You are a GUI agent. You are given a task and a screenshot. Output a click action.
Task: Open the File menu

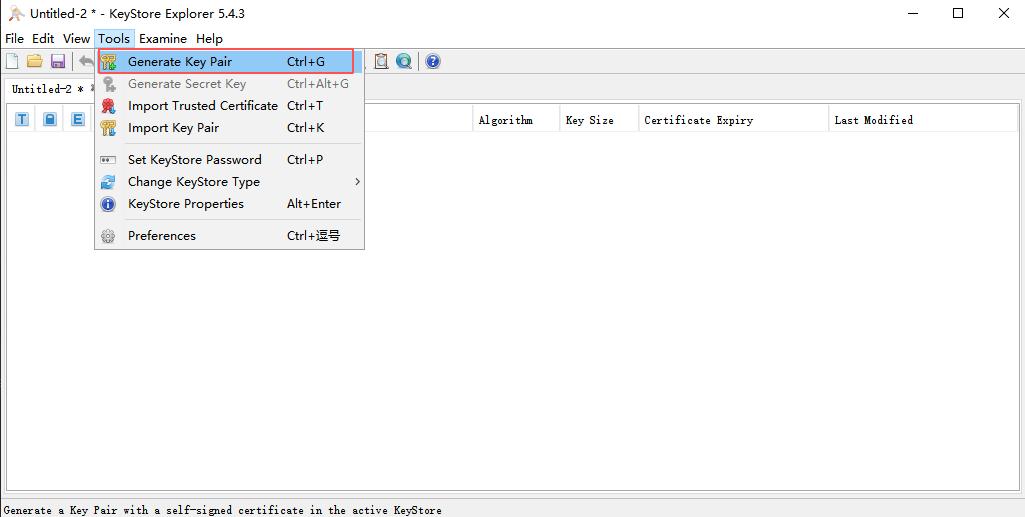(14, 39)
